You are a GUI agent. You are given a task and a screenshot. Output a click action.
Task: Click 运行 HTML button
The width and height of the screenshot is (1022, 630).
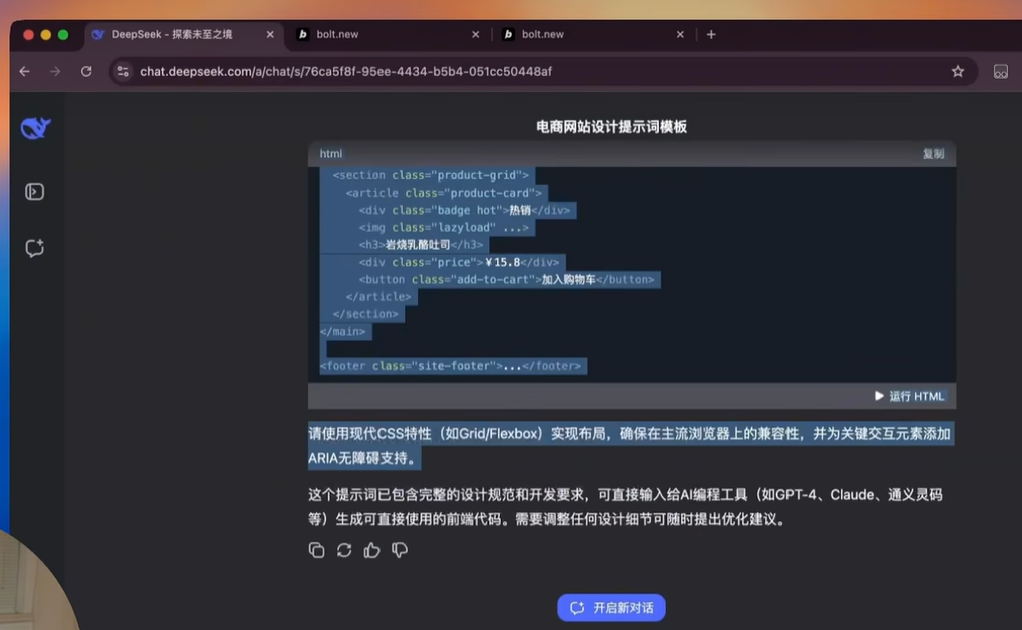pos(909,396)
